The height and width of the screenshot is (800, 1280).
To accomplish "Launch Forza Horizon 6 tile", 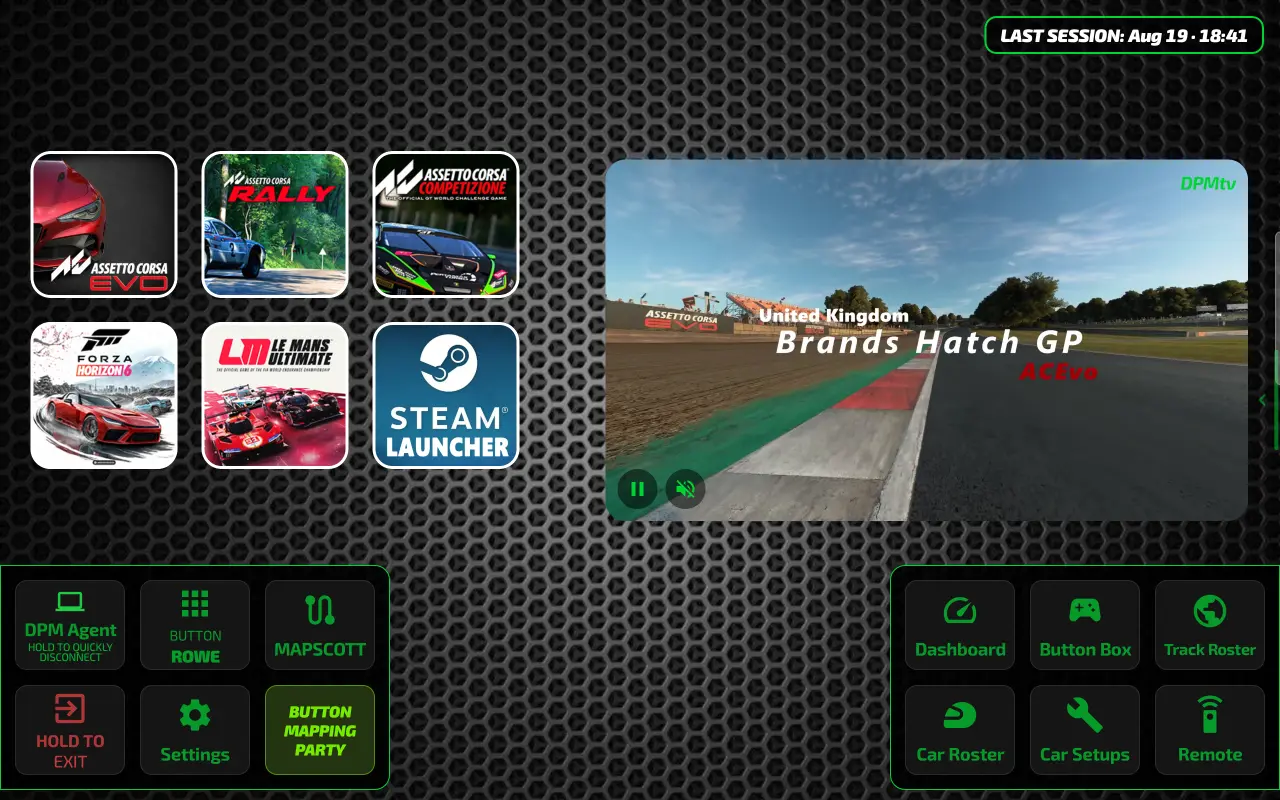I will (104, 396).
